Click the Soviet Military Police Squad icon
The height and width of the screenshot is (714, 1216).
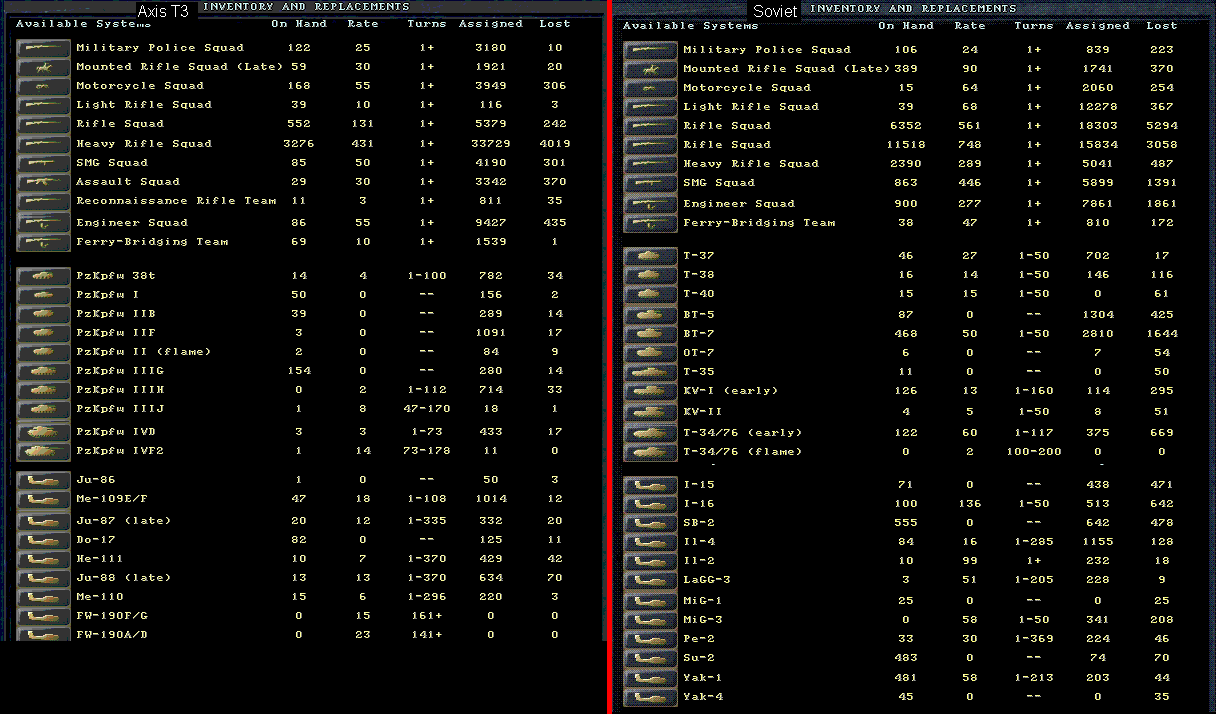(x=651, y=50)
